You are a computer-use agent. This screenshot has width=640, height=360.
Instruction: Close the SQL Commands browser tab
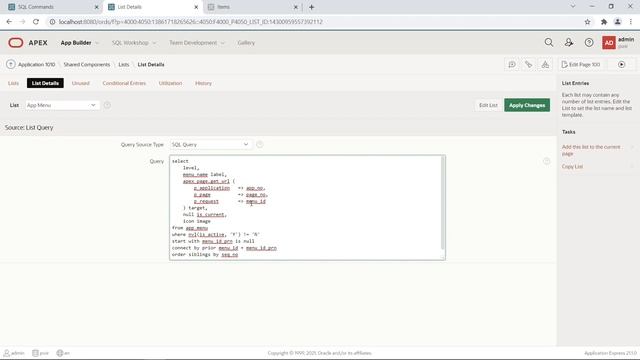[96, 7]
